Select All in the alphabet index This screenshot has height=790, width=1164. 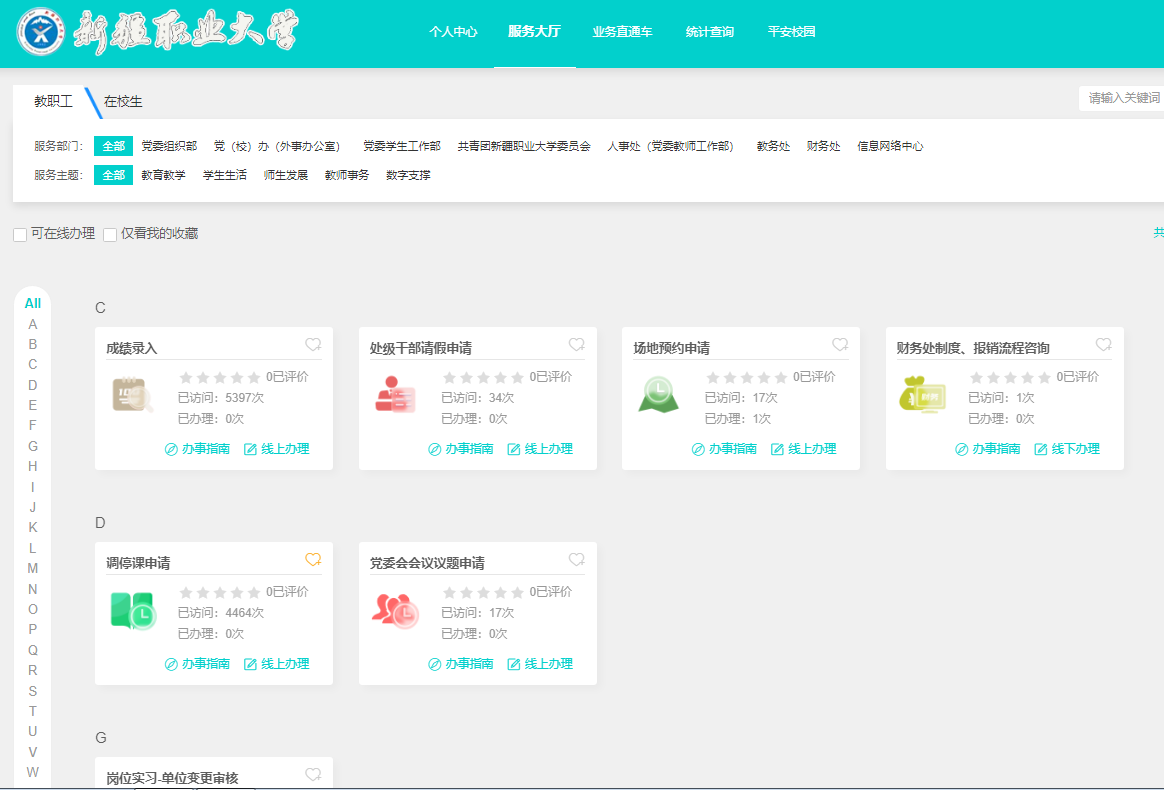point(33,303)
